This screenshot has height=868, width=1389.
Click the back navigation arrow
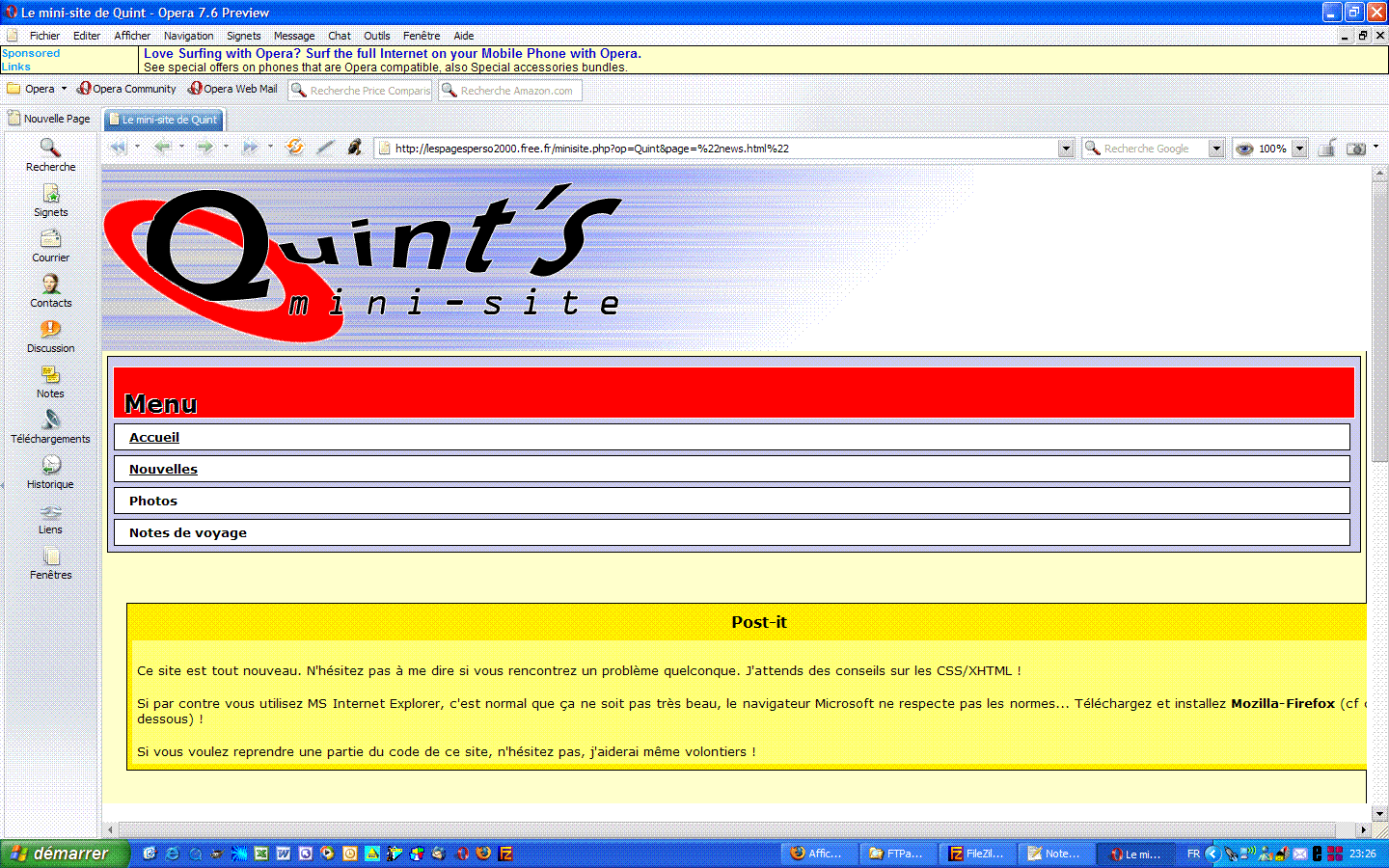coord(162,148)
